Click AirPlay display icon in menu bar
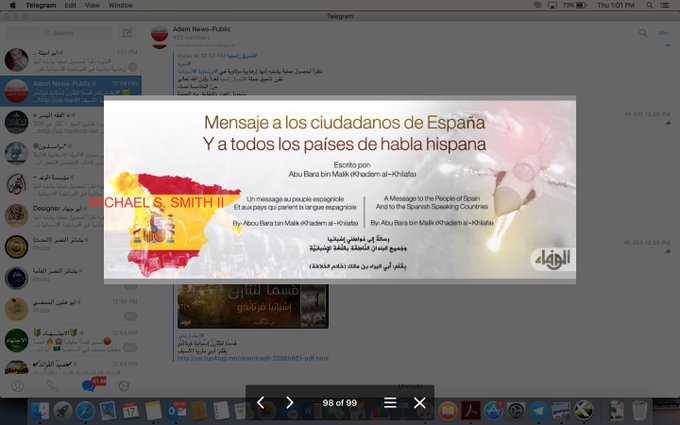This screenshot has width=680, height=425. point(552,5)
